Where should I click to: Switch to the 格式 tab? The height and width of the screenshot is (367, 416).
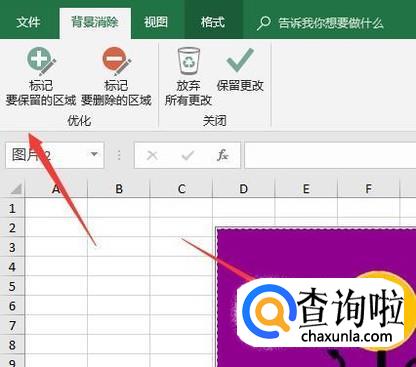click(x=213, y=22)
